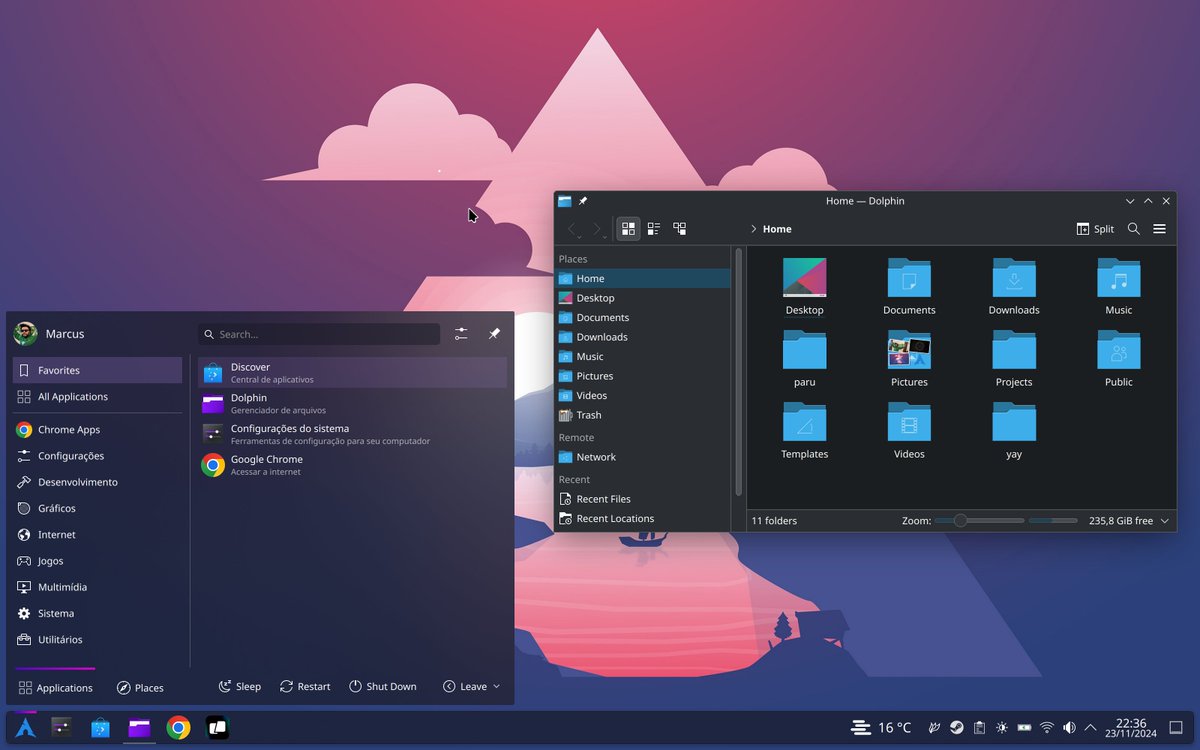Open the Utilitários category
Screen dimensions: 1200x750
pos(97,640)
